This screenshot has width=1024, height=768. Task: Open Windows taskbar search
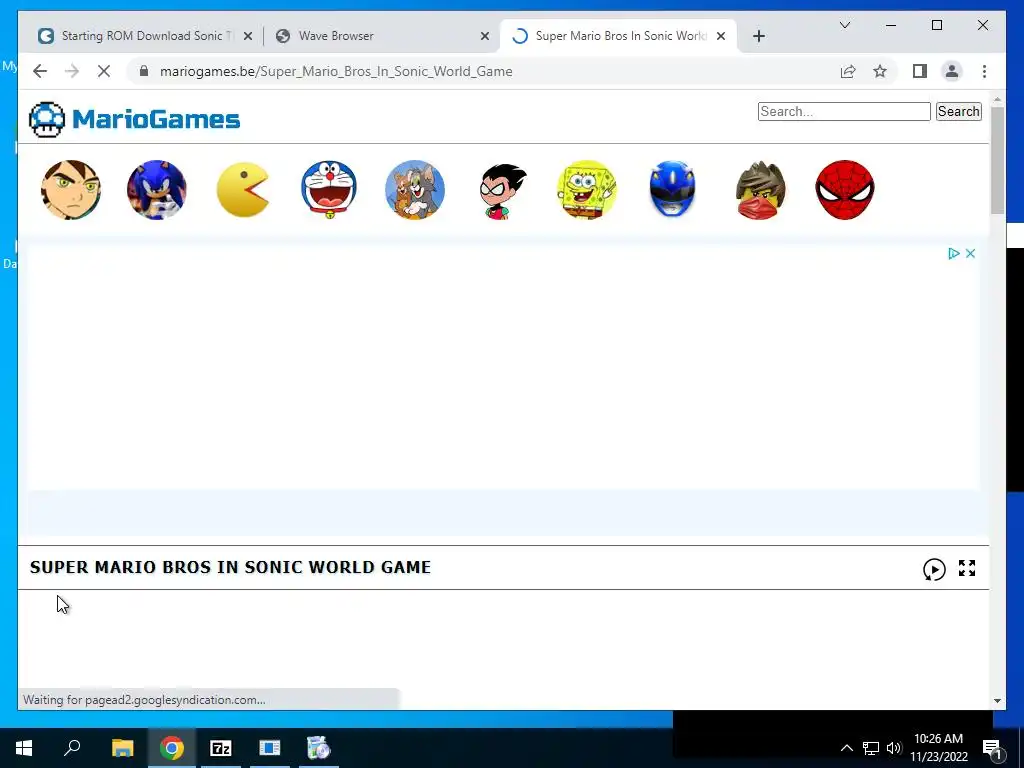click(72, 748)
